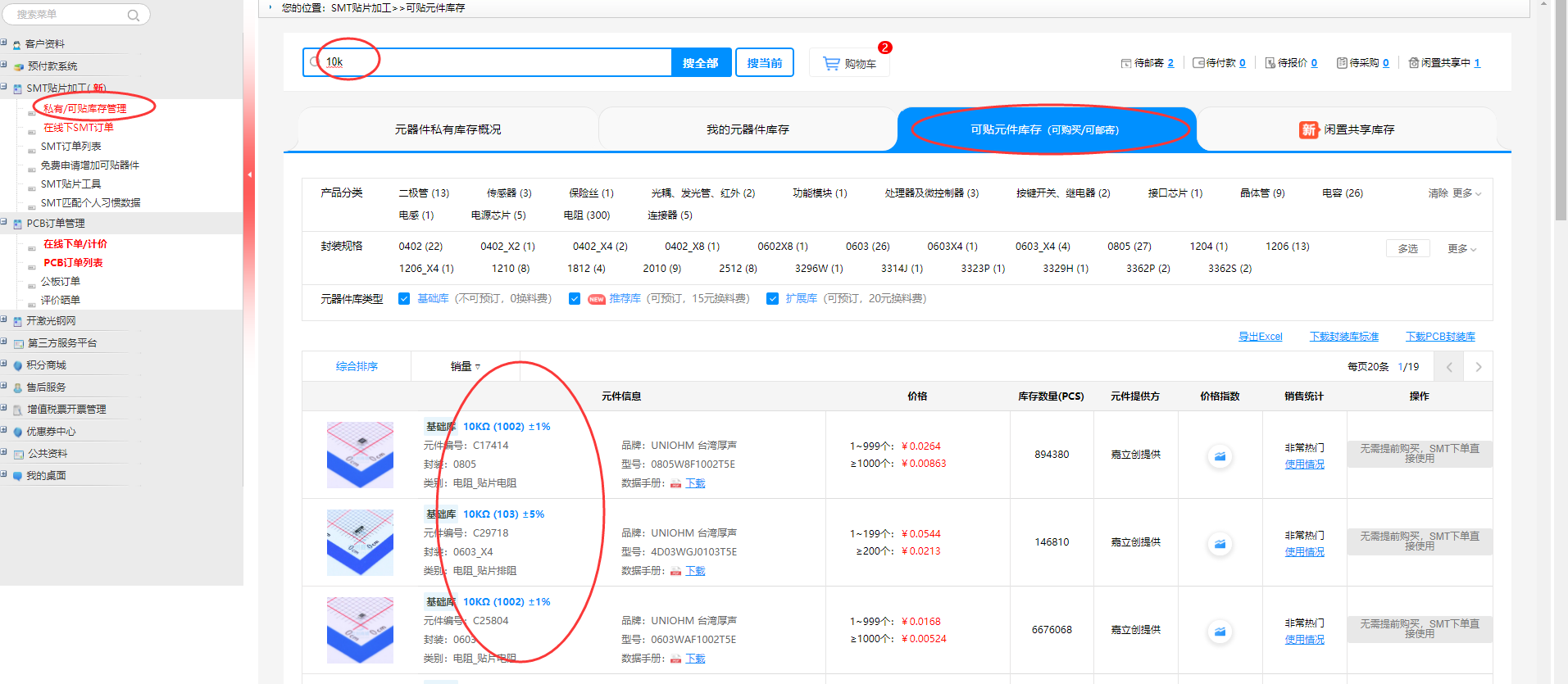Click PDF datasheet icon for 0805W8F1002T5E
The height and width of the screenshot is (684, 1568).
tap(676, 483)
